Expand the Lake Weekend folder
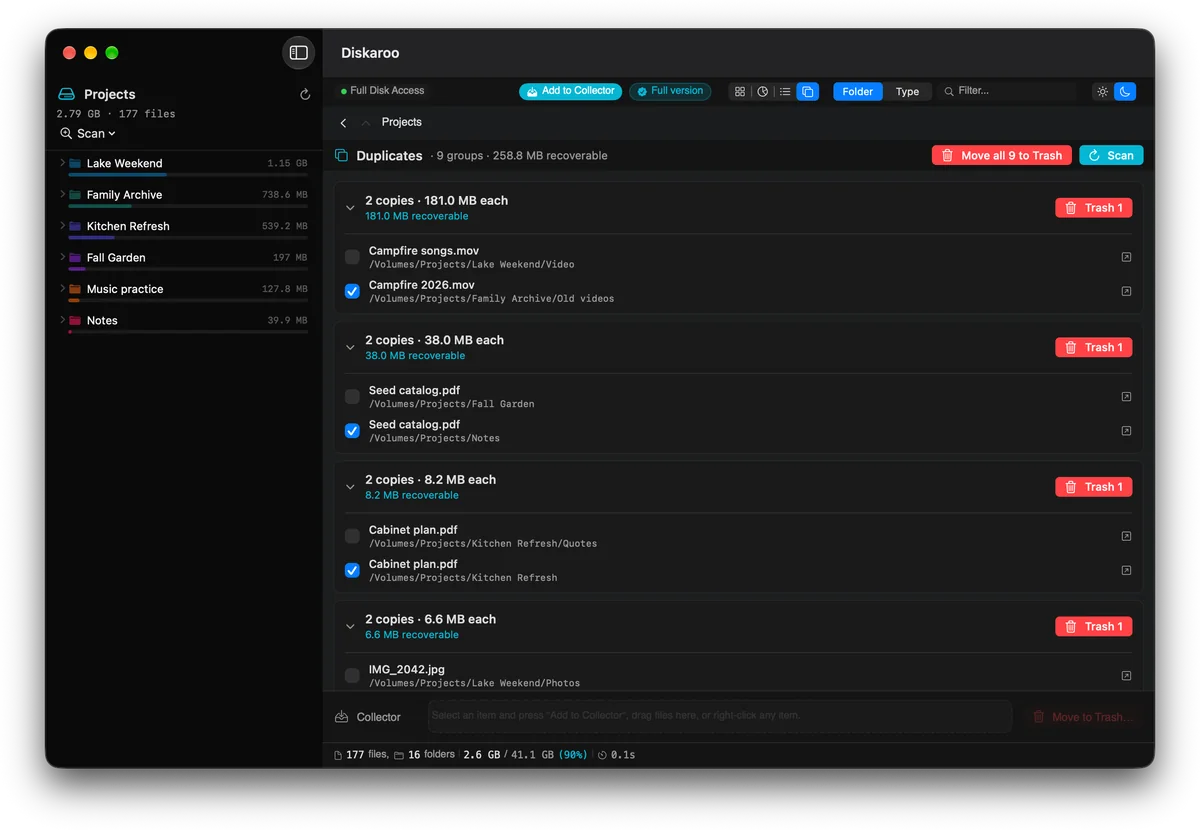This screenshot has width=1200, height=830. pyautogui.click(x=62, y=163)
